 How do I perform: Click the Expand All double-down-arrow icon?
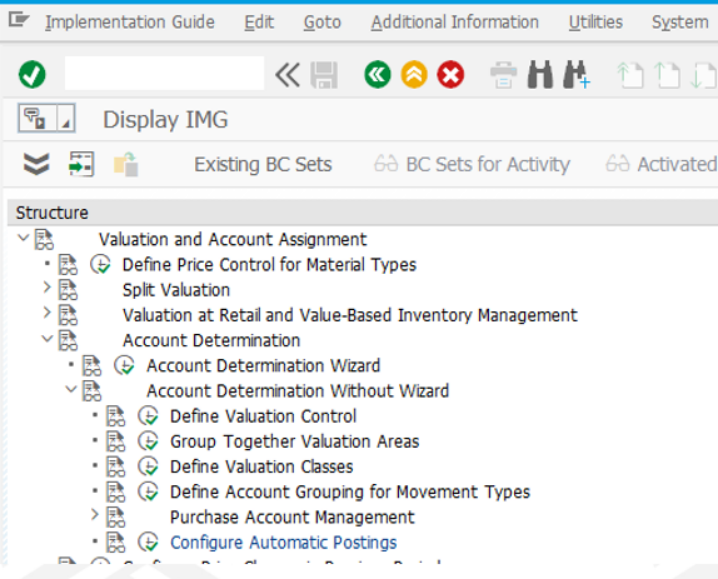click(x=36, y=164)
